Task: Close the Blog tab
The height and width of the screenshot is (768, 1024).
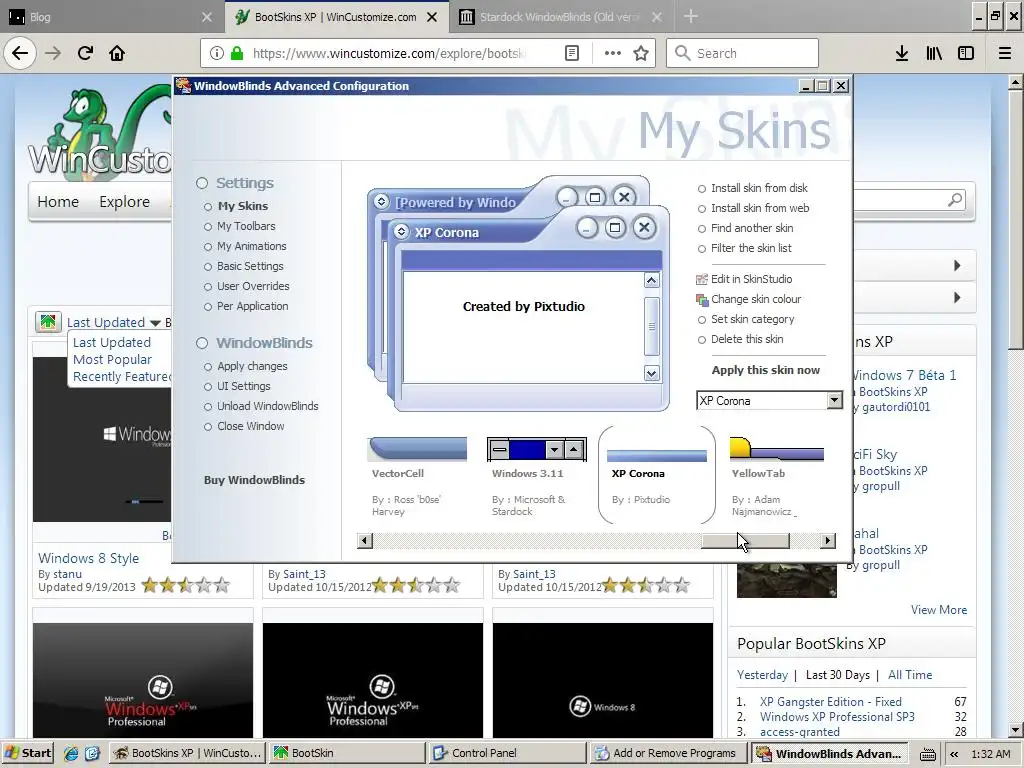Action: [206, 17]
